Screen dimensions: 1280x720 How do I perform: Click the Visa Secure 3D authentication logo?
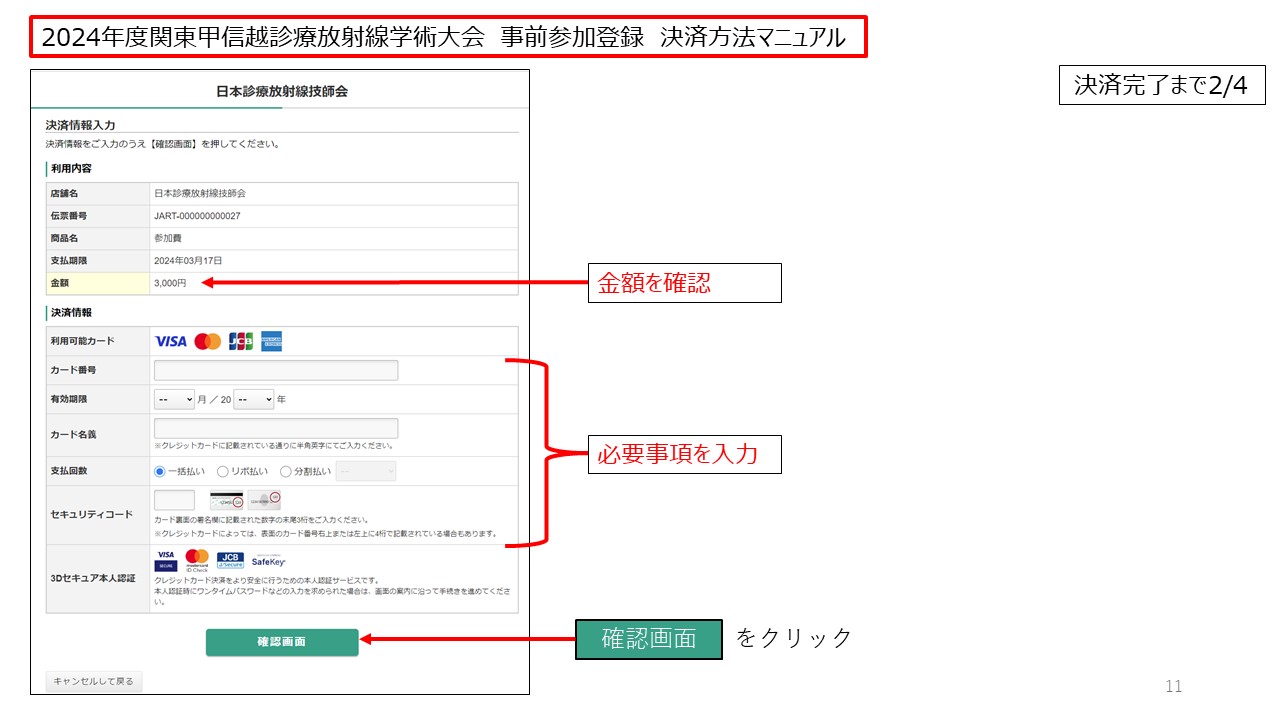[x=166, y=560]
